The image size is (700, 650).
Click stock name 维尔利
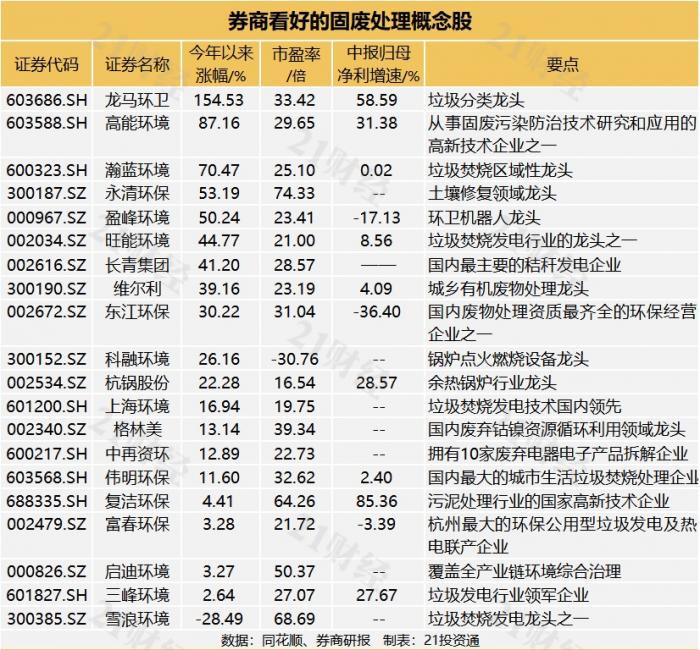tap(137, 288)
